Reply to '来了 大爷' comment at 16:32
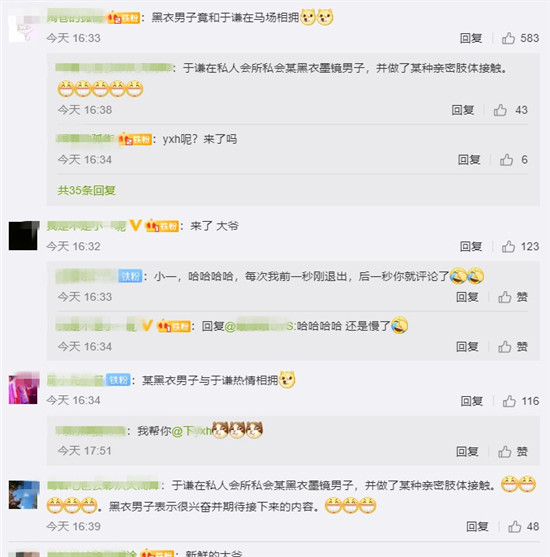Viewport: 550px width, 557px height. [471, 247]
